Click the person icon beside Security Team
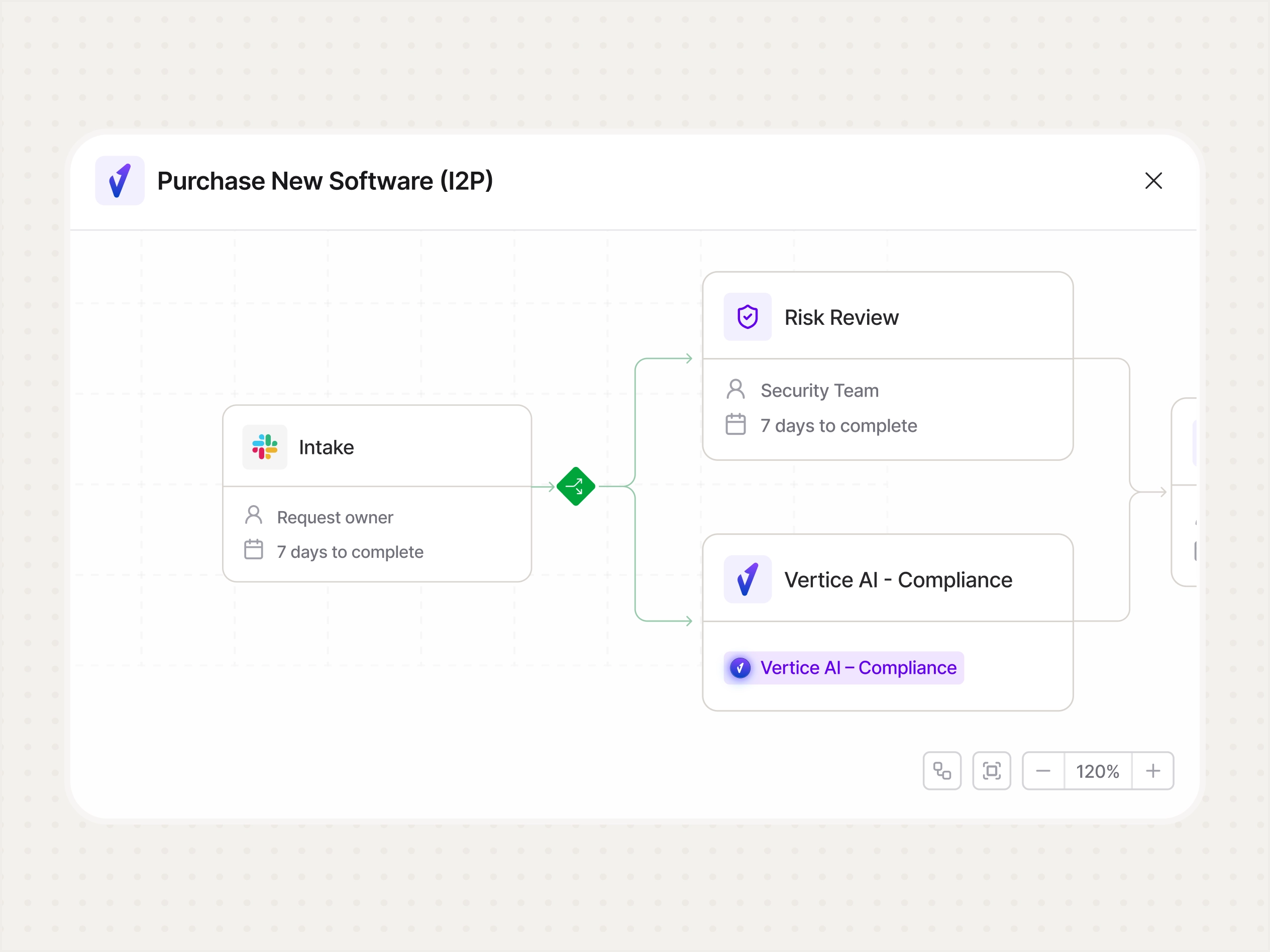The image size is (1270, 952). 735,389
